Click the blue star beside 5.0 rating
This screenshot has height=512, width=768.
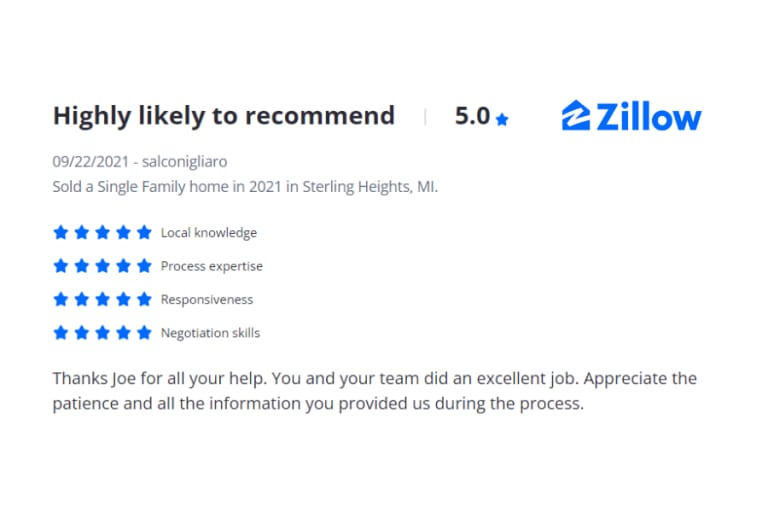click(x=502, y=119)
